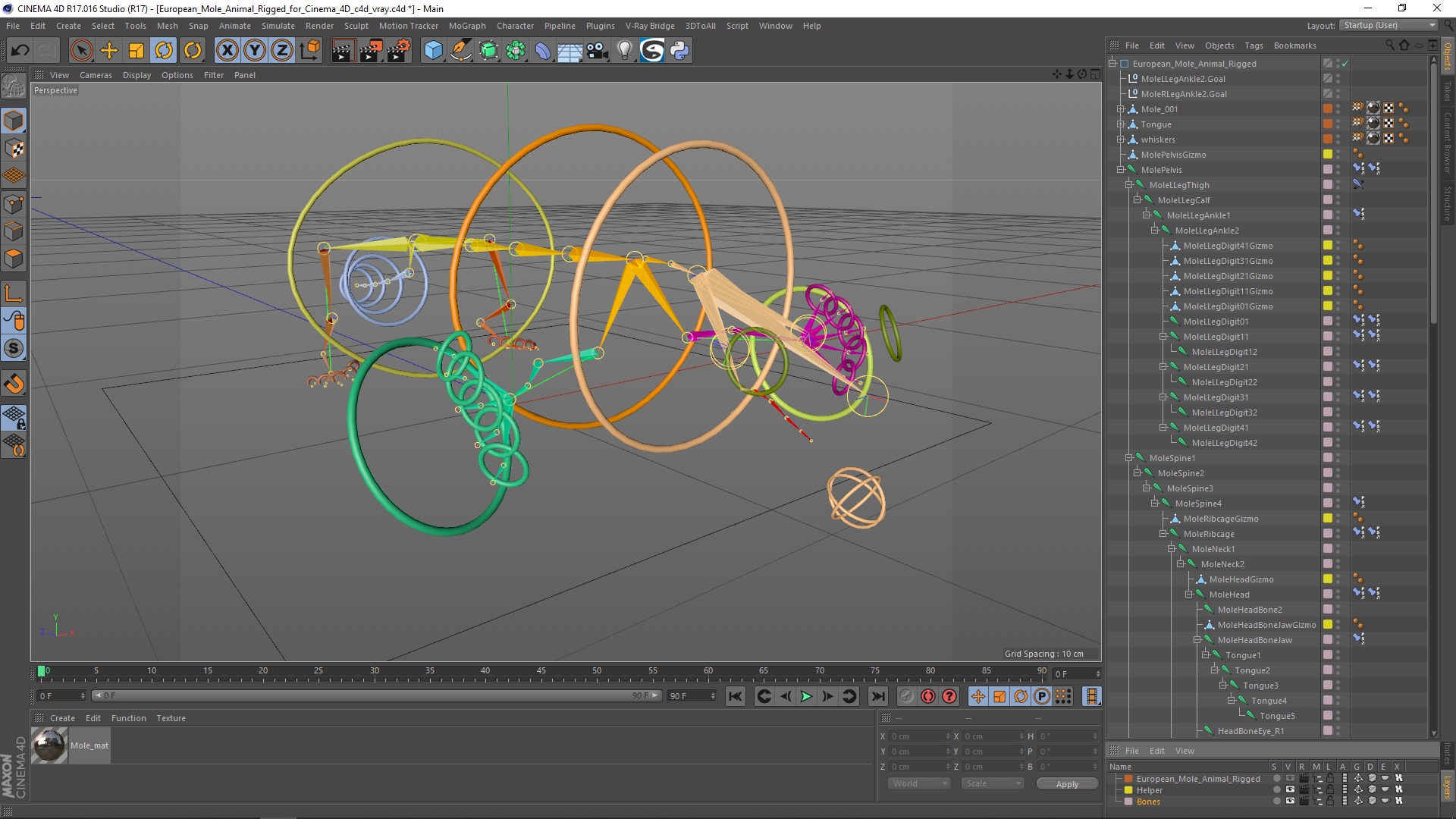Open material manager Texture menu
Image resolution: width=1456 pixels, height=819 pixels.
pos(171,718)
